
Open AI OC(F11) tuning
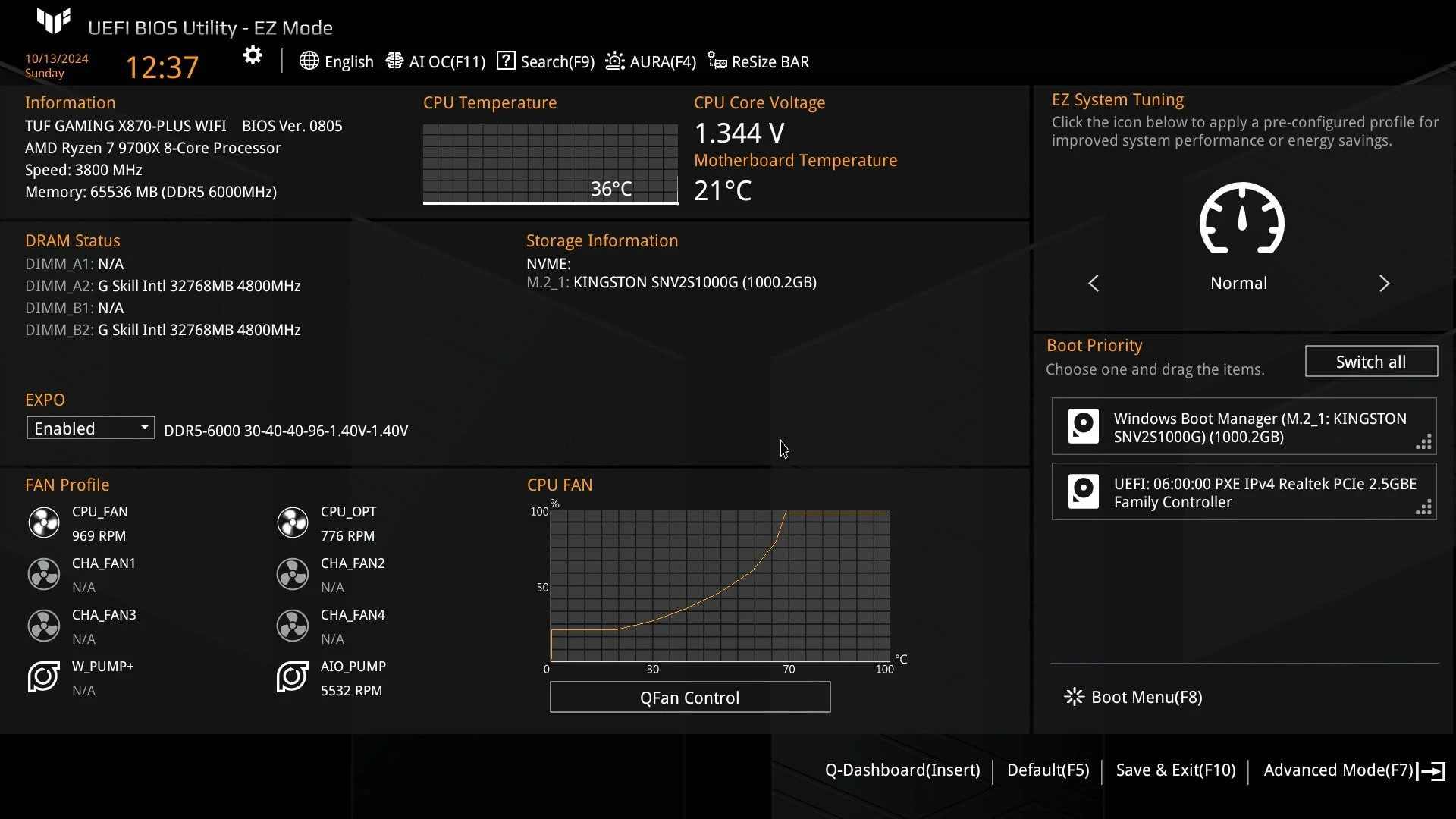point(436,61)
